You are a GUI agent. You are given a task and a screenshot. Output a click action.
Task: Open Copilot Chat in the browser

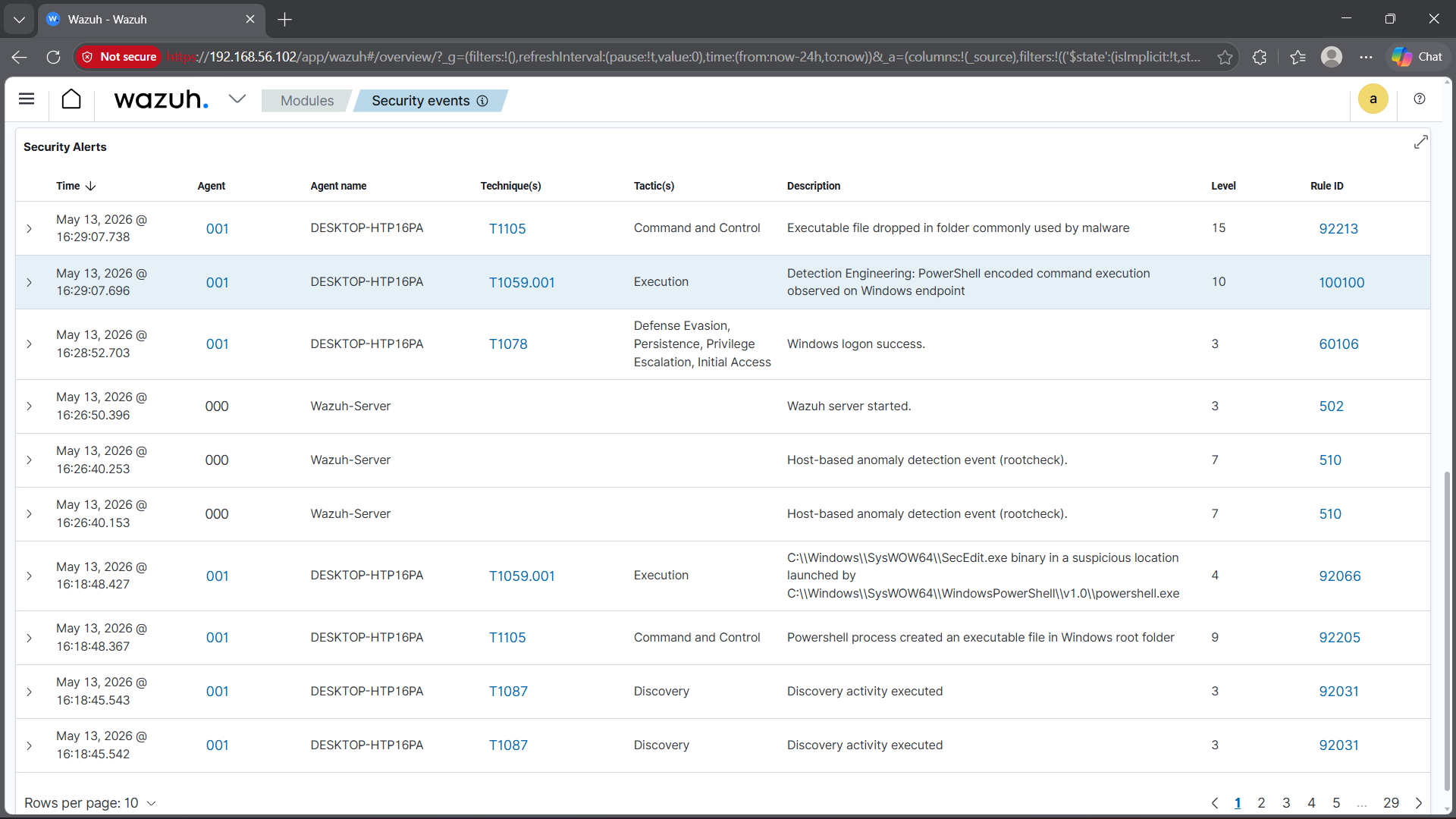click(1417, 57)
